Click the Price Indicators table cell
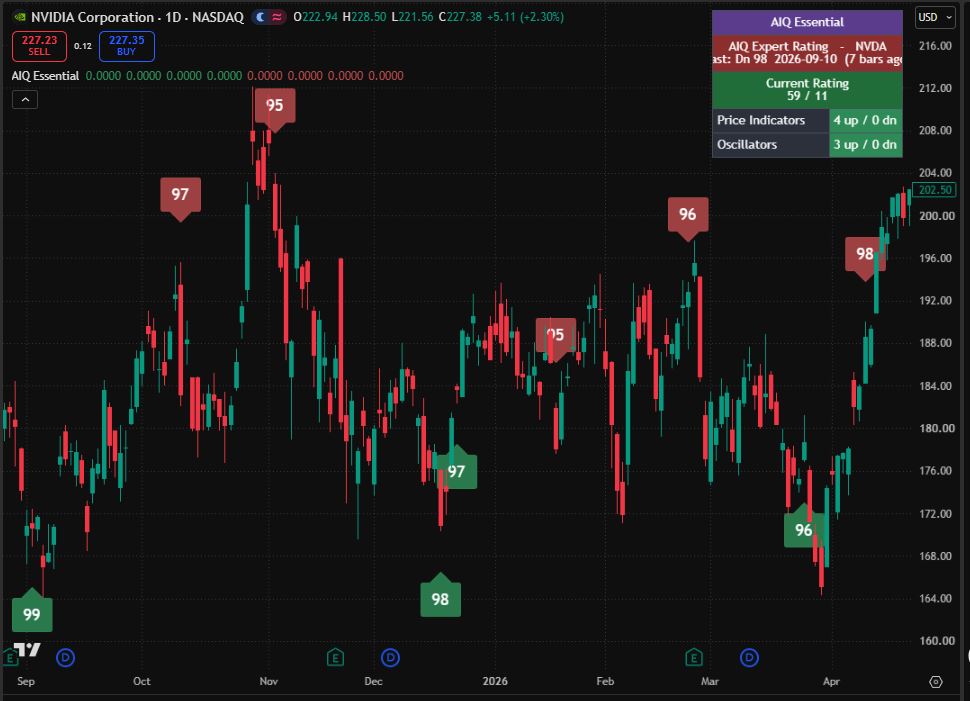This screenshot has height=701, width=970. tap(770, 121)
